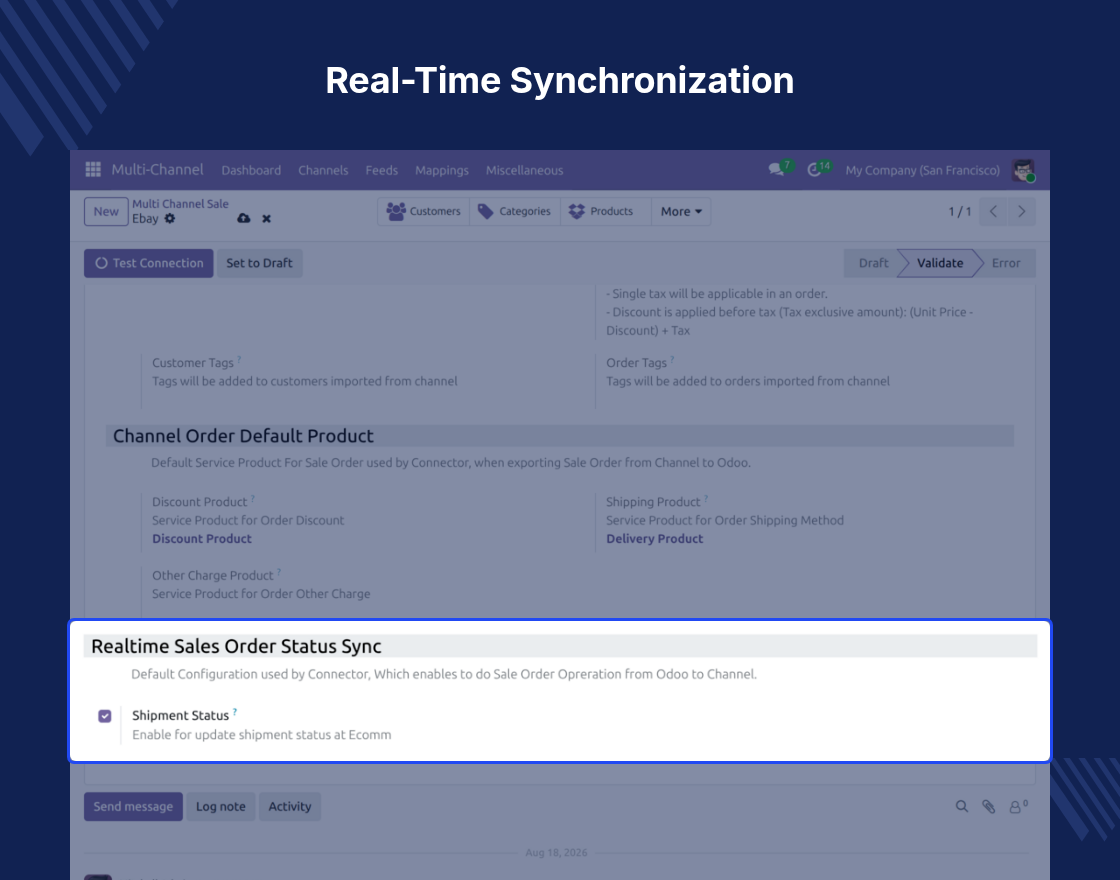Open the Feeds menu
This screenshot has width=1120, height=880.
(x=381, y=170)
